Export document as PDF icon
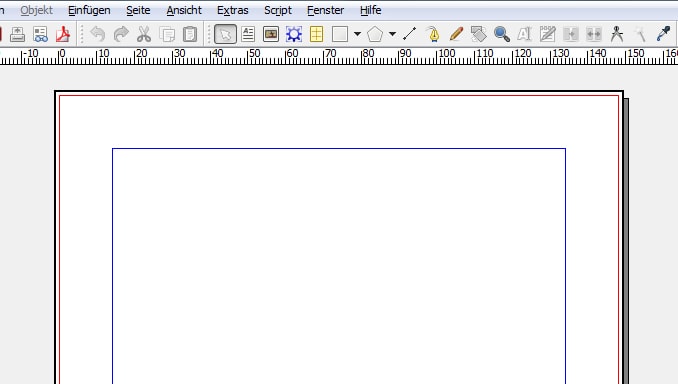This screenshot has width=678, height=384. click(63, 34)
